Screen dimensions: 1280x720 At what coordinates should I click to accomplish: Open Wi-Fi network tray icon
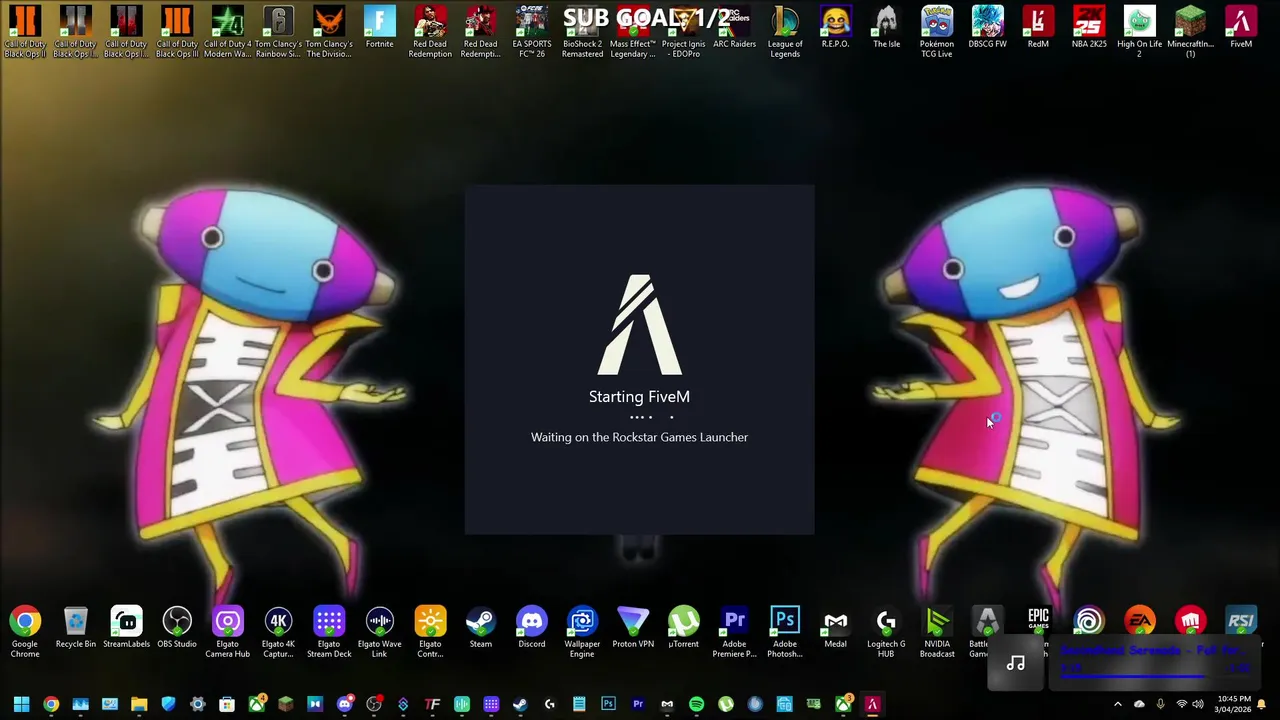(1181, 704)
